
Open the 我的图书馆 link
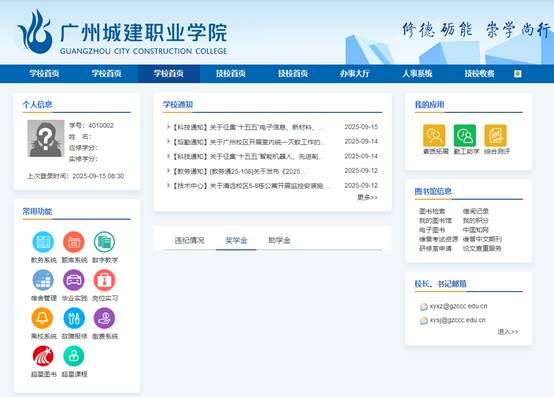click(435, 220)
